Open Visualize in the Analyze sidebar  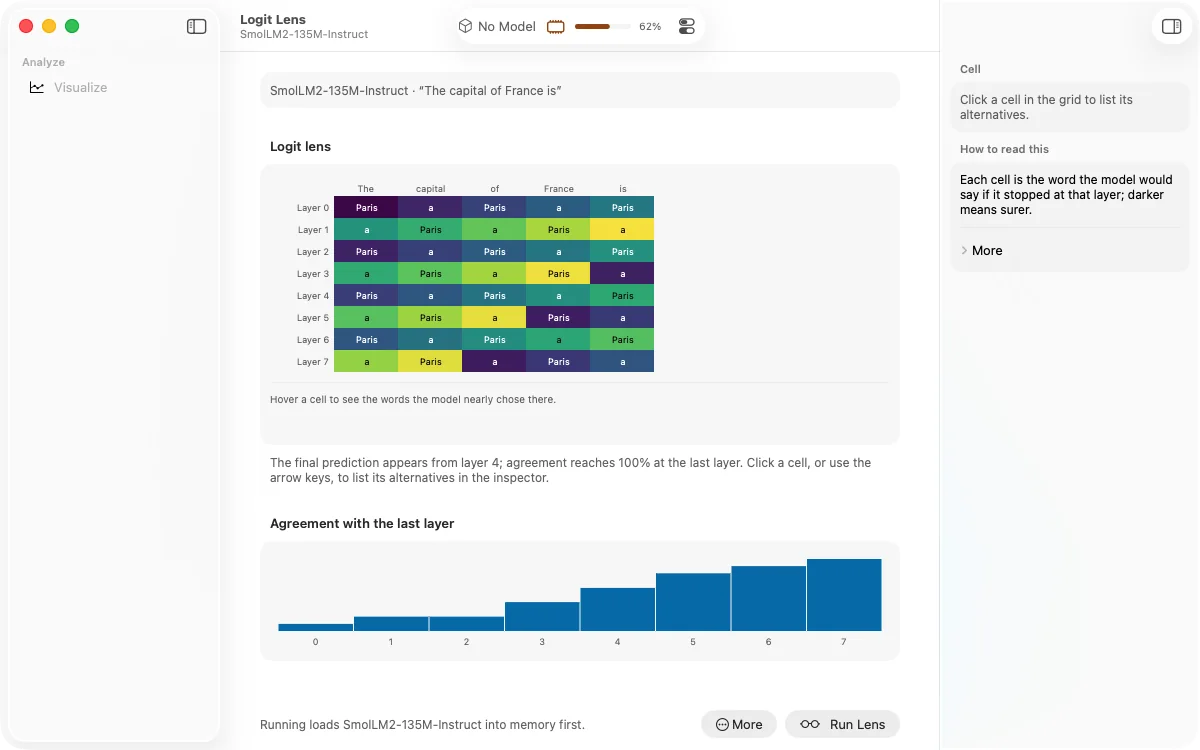pos(69,87)
